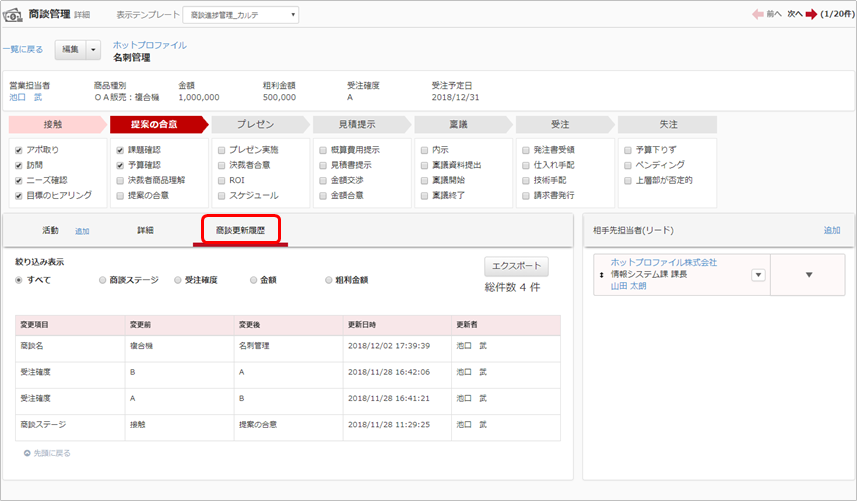Click timestamp 2018/11/28 16:42:06
The image size is (857, 501).
[x=389, y=372]
